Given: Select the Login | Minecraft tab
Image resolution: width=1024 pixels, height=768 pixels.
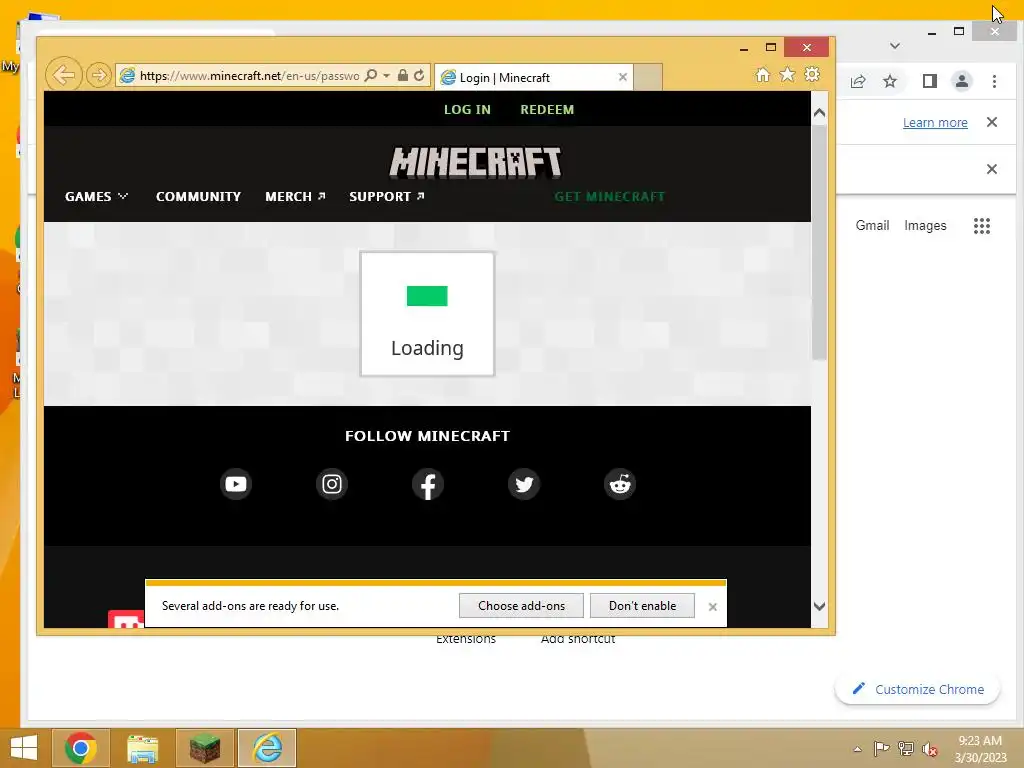Looking at the screenshot, I should pos(533,77).
